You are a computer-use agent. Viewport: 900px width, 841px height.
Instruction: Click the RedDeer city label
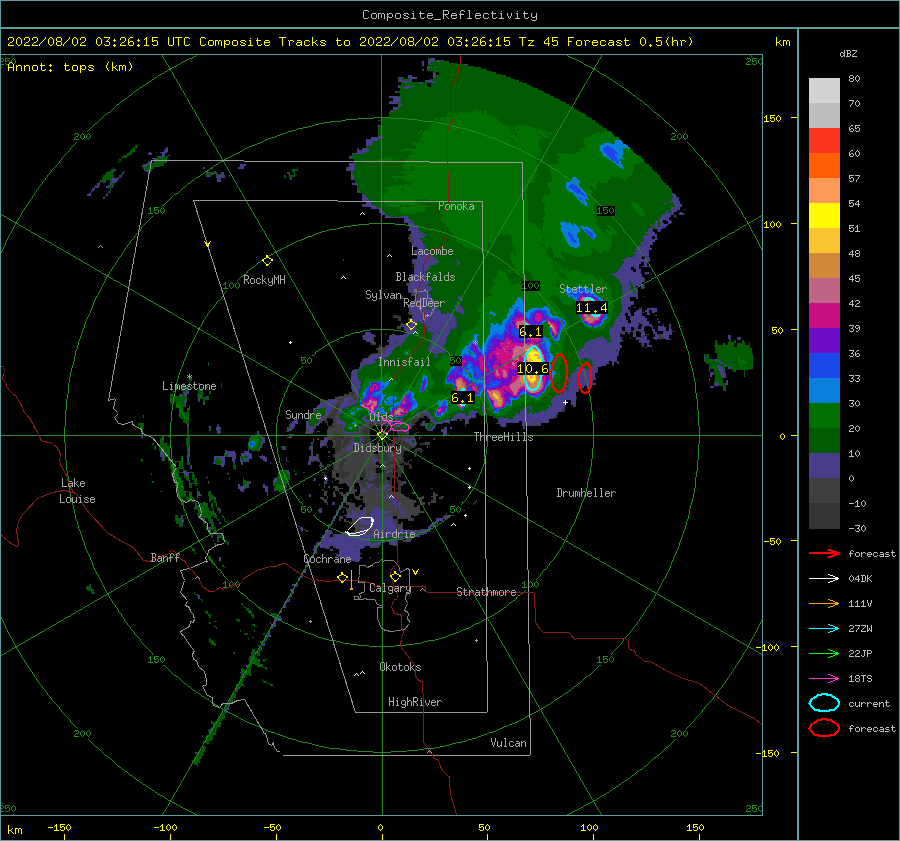point(424,303)
